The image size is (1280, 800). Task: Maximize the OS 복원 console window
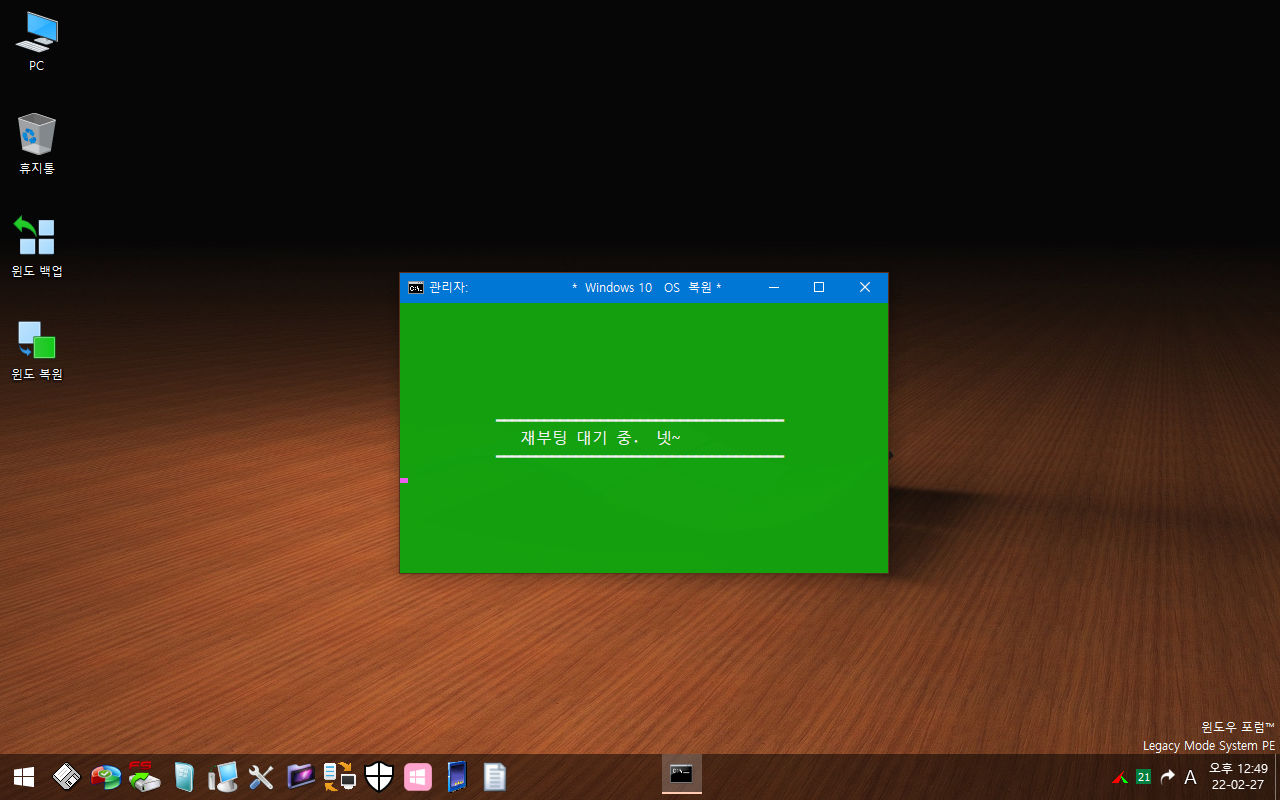pos(819,288)
